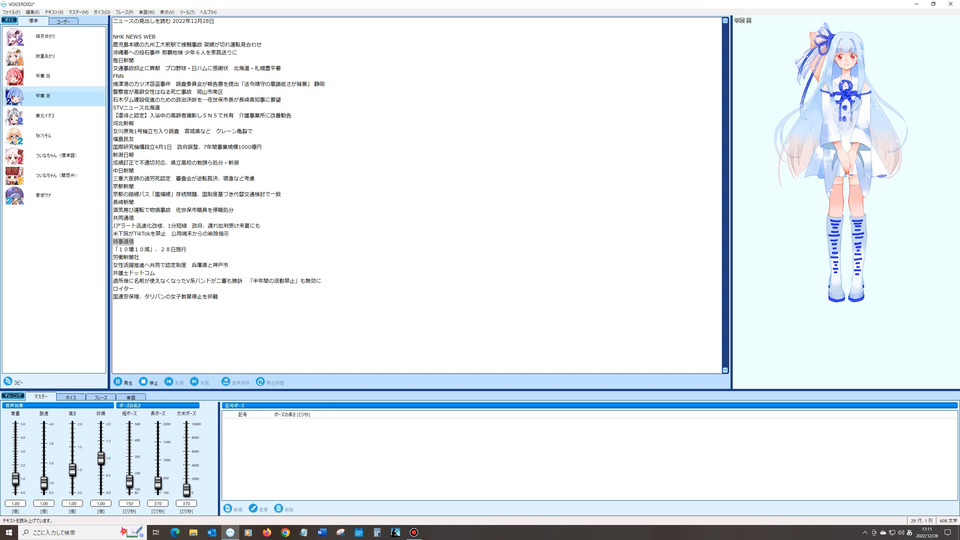960x540 pixels.
Task: Open the ファイル(F) menu
Action: (x=11, y=12)
